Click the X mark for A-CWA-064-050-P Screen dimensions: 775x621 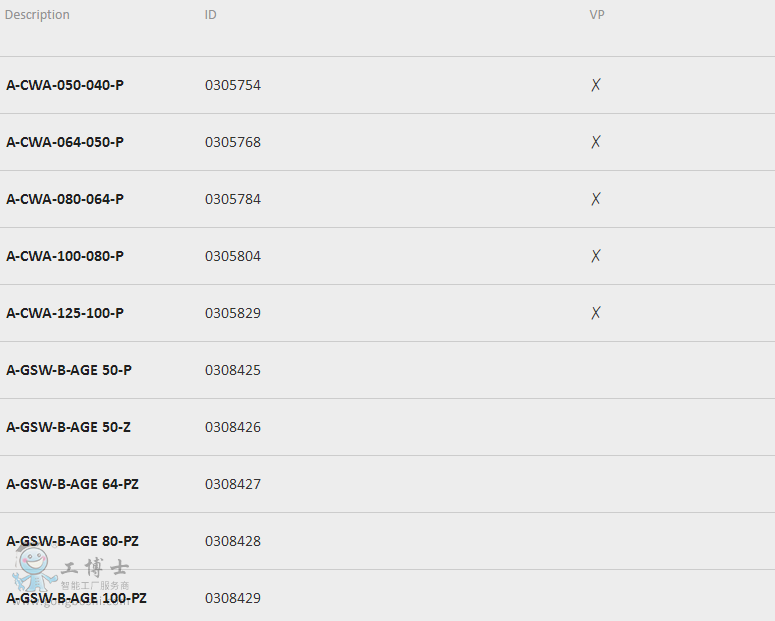tap(596, 142)
